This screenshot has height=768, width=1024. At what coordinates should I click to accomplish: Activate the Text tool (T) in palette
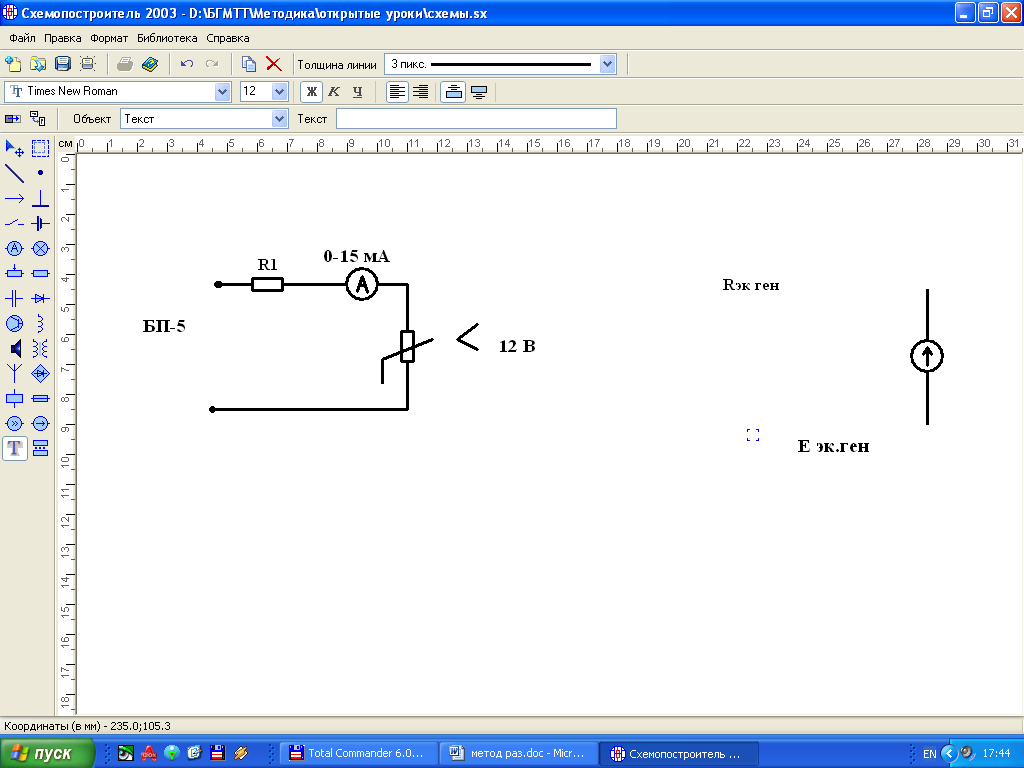tap(15, 449)
